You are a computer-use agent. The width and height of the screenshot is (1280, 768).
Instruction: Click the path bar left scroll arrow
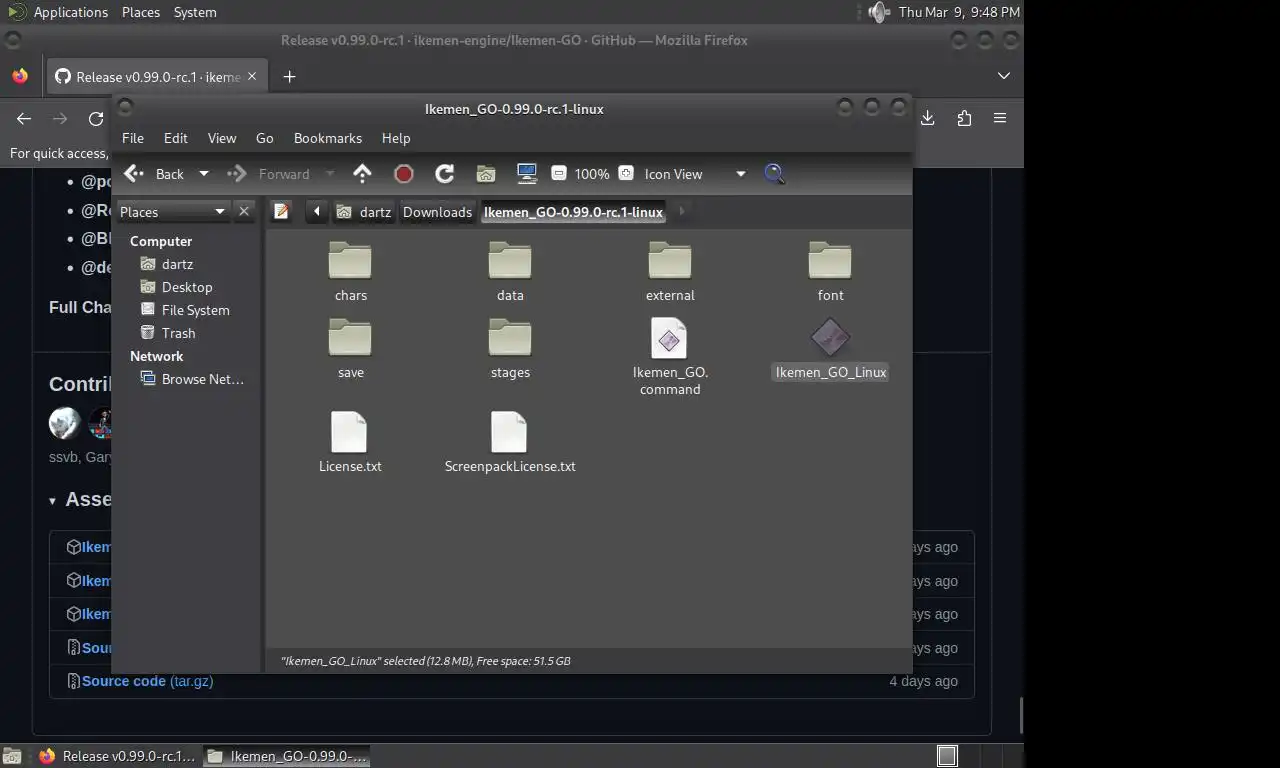[316, 211]
